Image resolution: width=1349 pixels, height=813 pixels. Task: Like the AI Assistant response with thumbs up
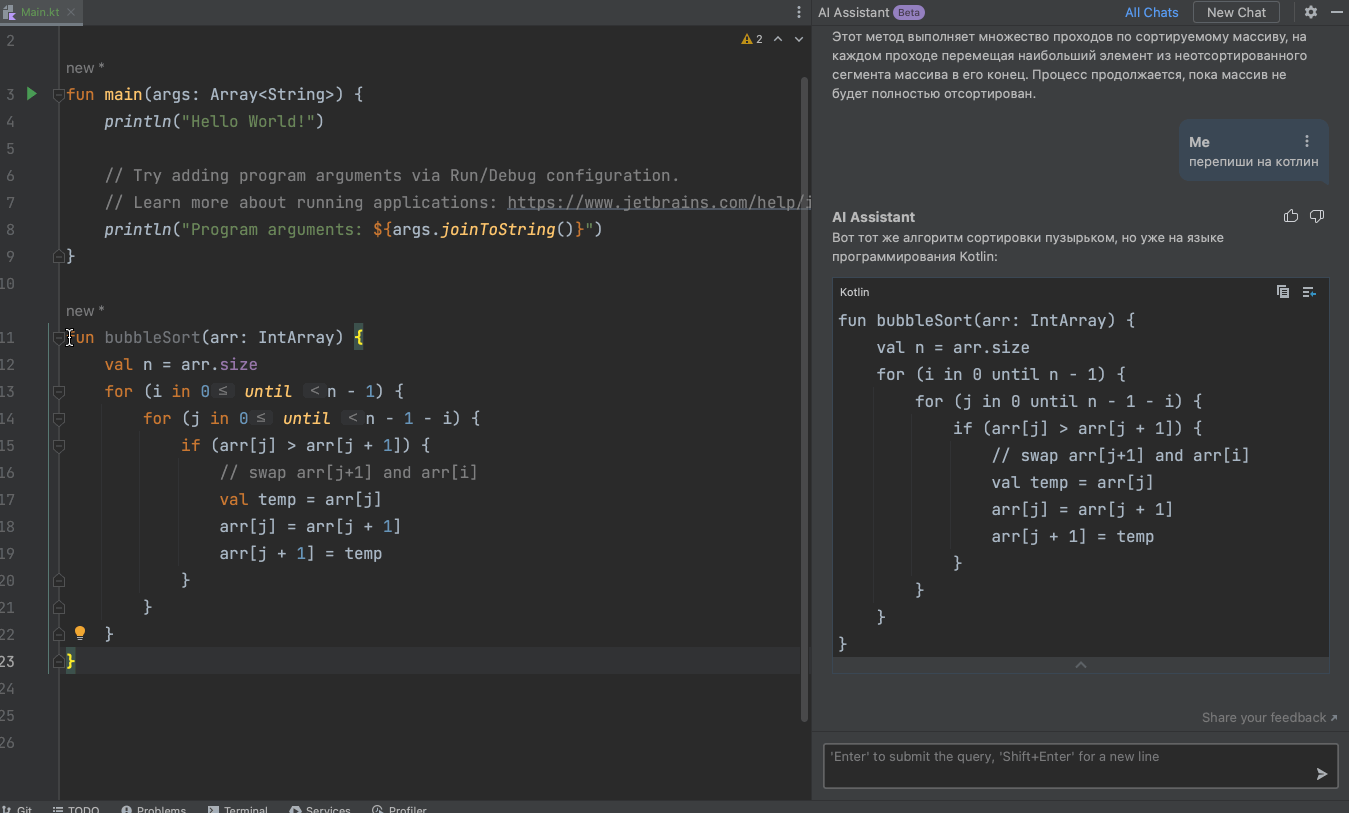click(x=1291, y=216)
